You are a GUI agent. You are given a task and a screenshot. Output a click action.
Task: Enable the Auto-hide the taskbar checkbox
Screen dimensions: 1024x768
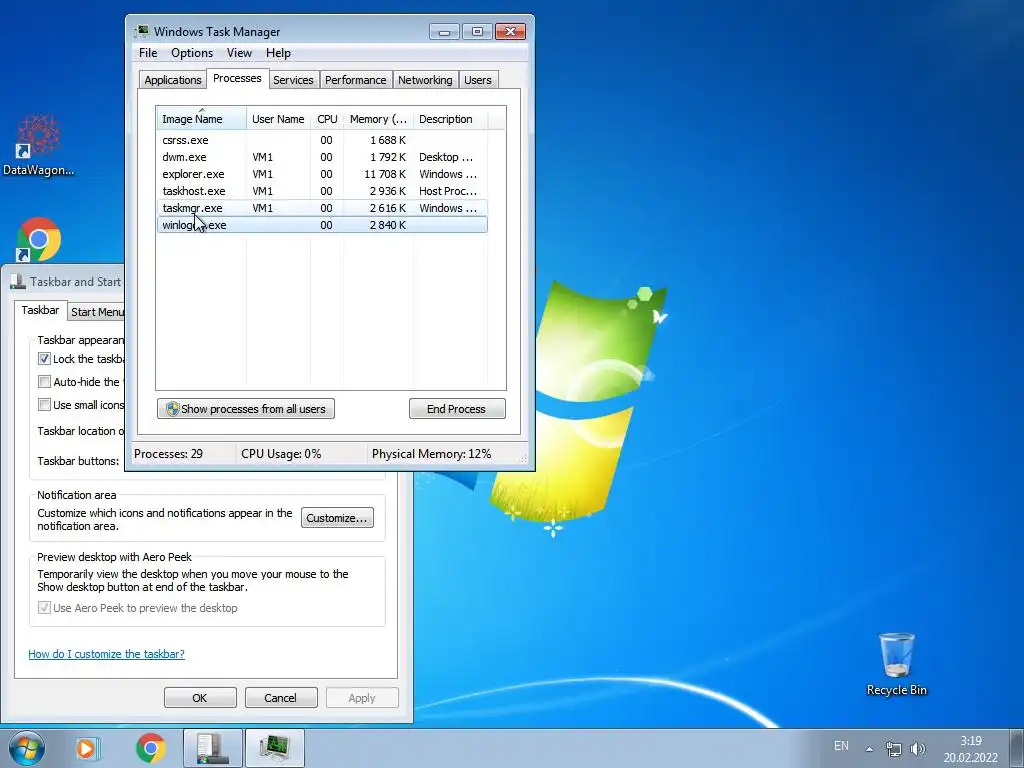coord(44,381)
